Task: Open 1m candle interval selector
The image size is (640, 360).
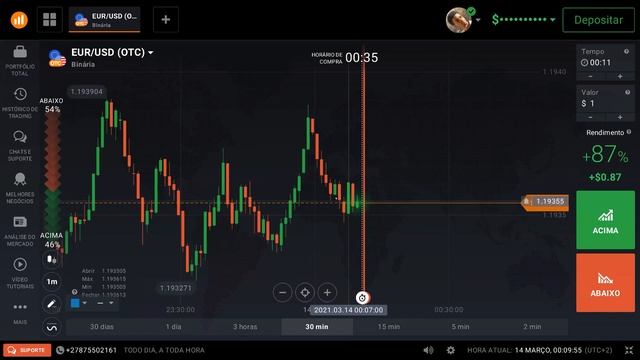Action: pos(52,282)
